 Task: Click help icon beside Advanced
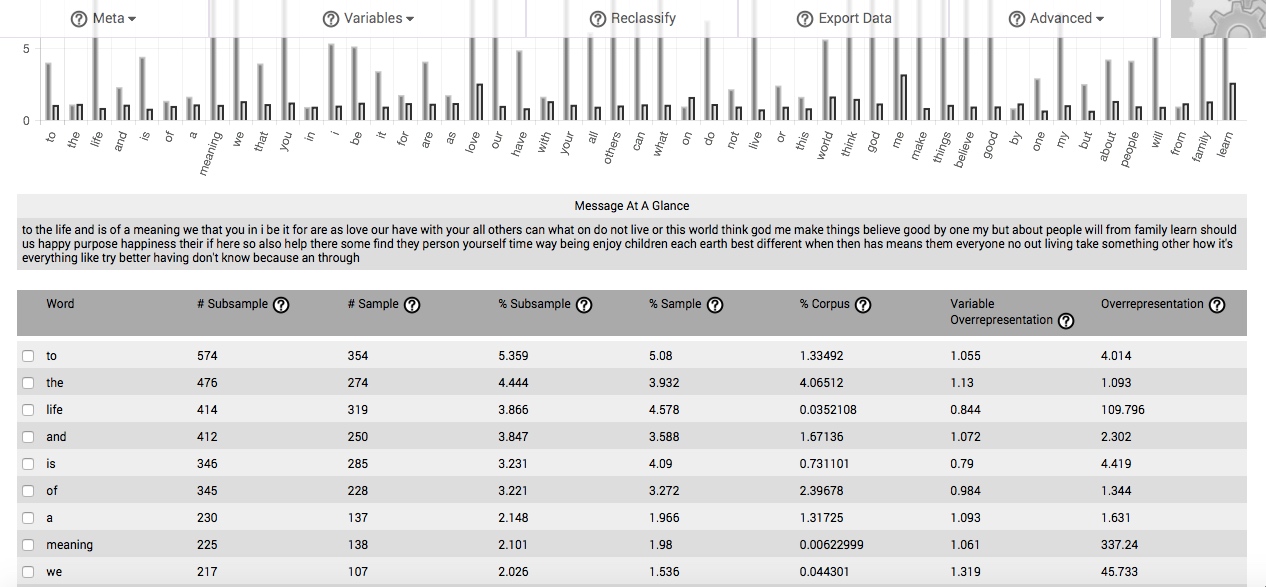pos(1017,19)
